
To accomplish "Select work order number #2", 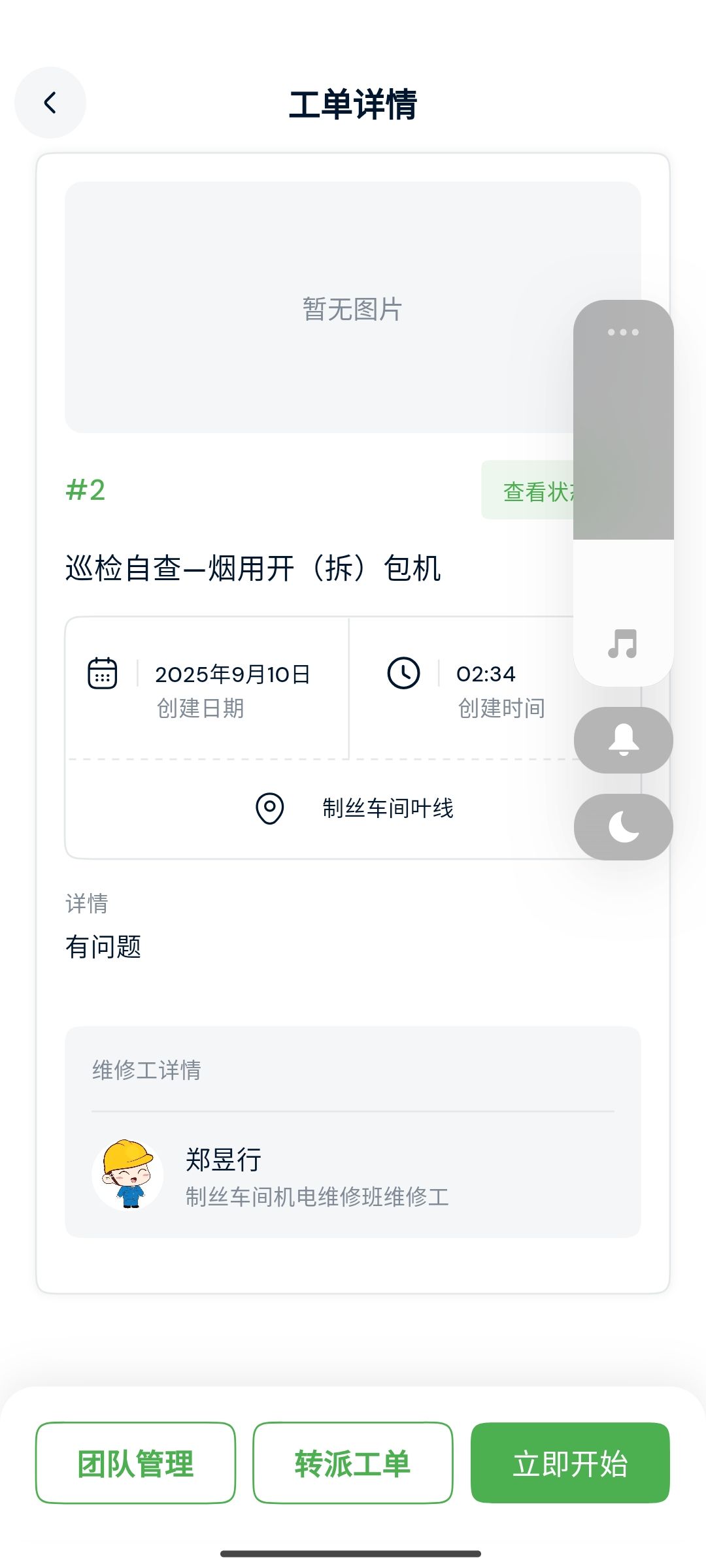I will (x=86, y=490).
